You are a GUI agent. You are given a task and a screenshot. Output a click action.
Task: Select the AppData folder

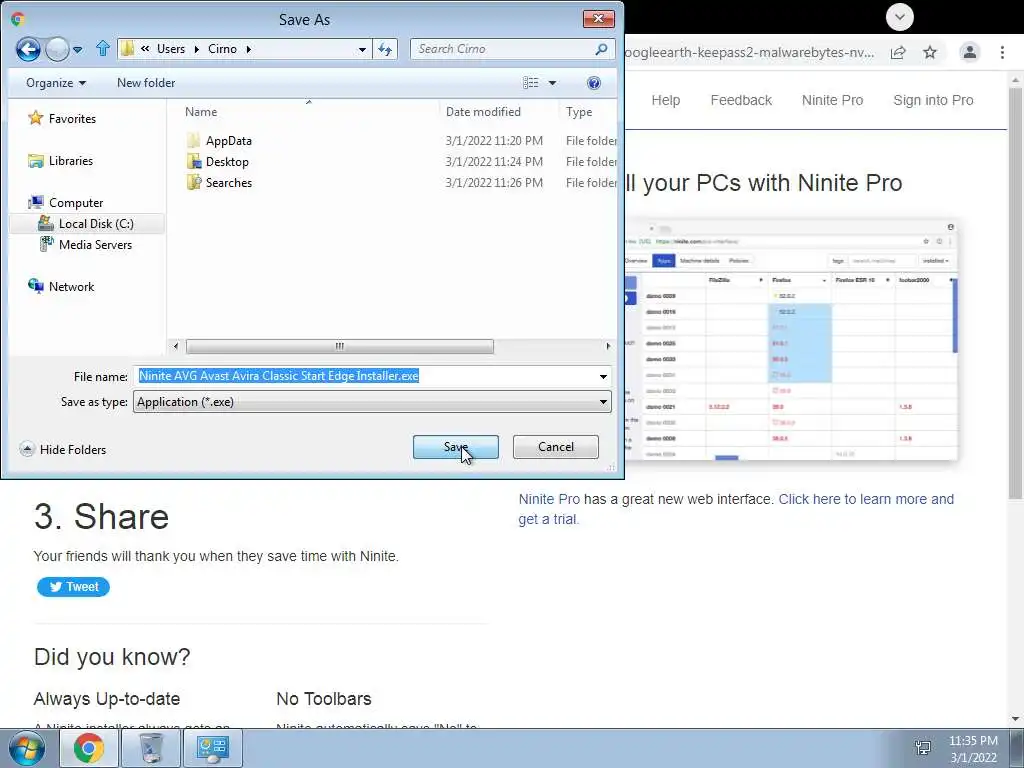229,140
